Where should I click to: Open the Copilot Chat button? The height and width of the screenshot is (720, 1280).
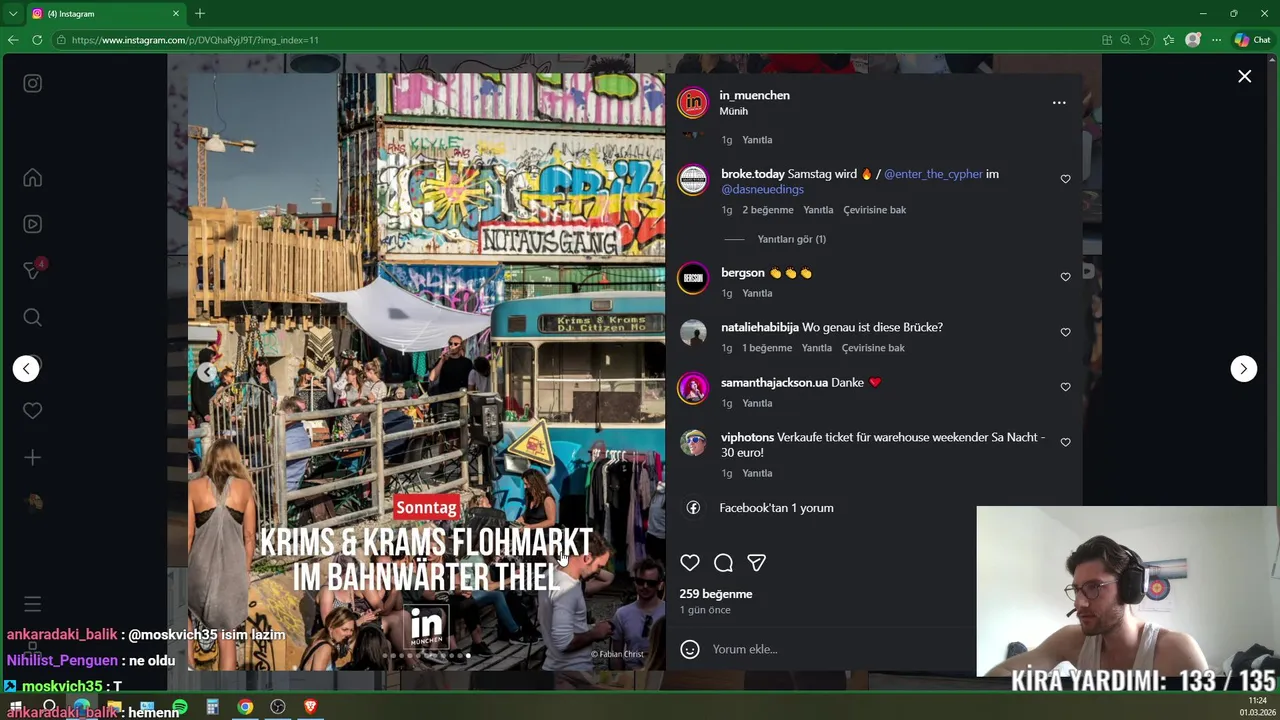(1252, 40)
